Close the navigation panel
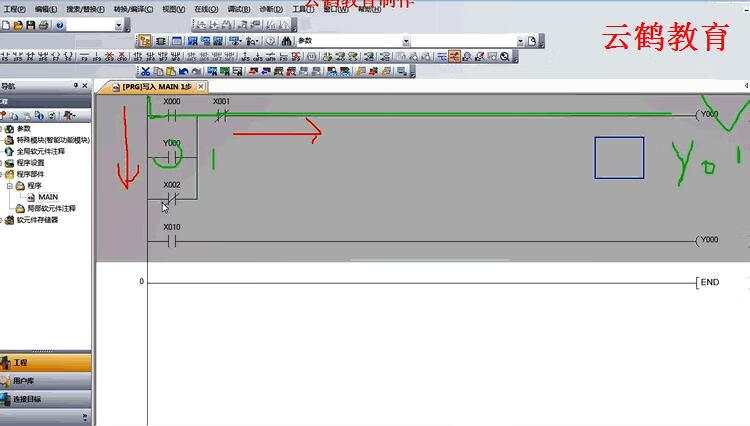 85,86
